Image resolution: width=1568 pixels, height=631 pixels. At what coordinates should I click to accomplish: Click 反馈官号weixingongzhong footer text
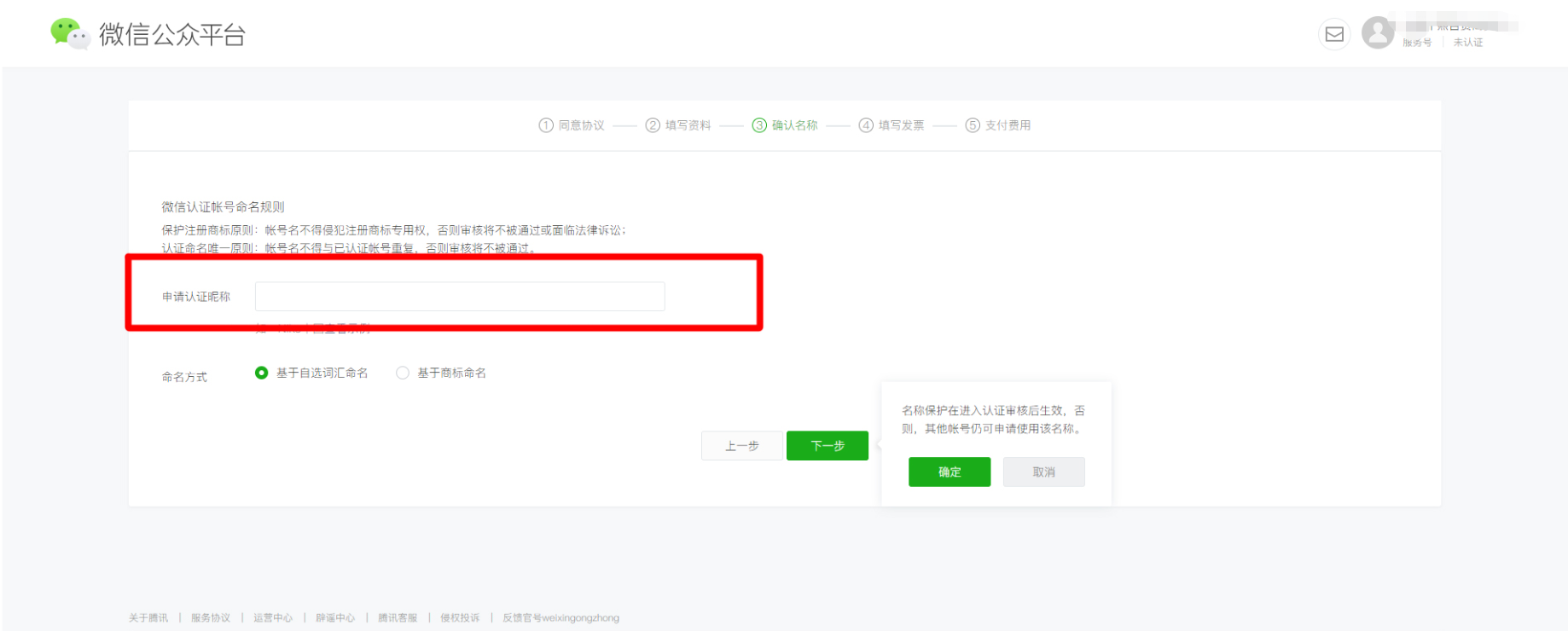point(560,618)
